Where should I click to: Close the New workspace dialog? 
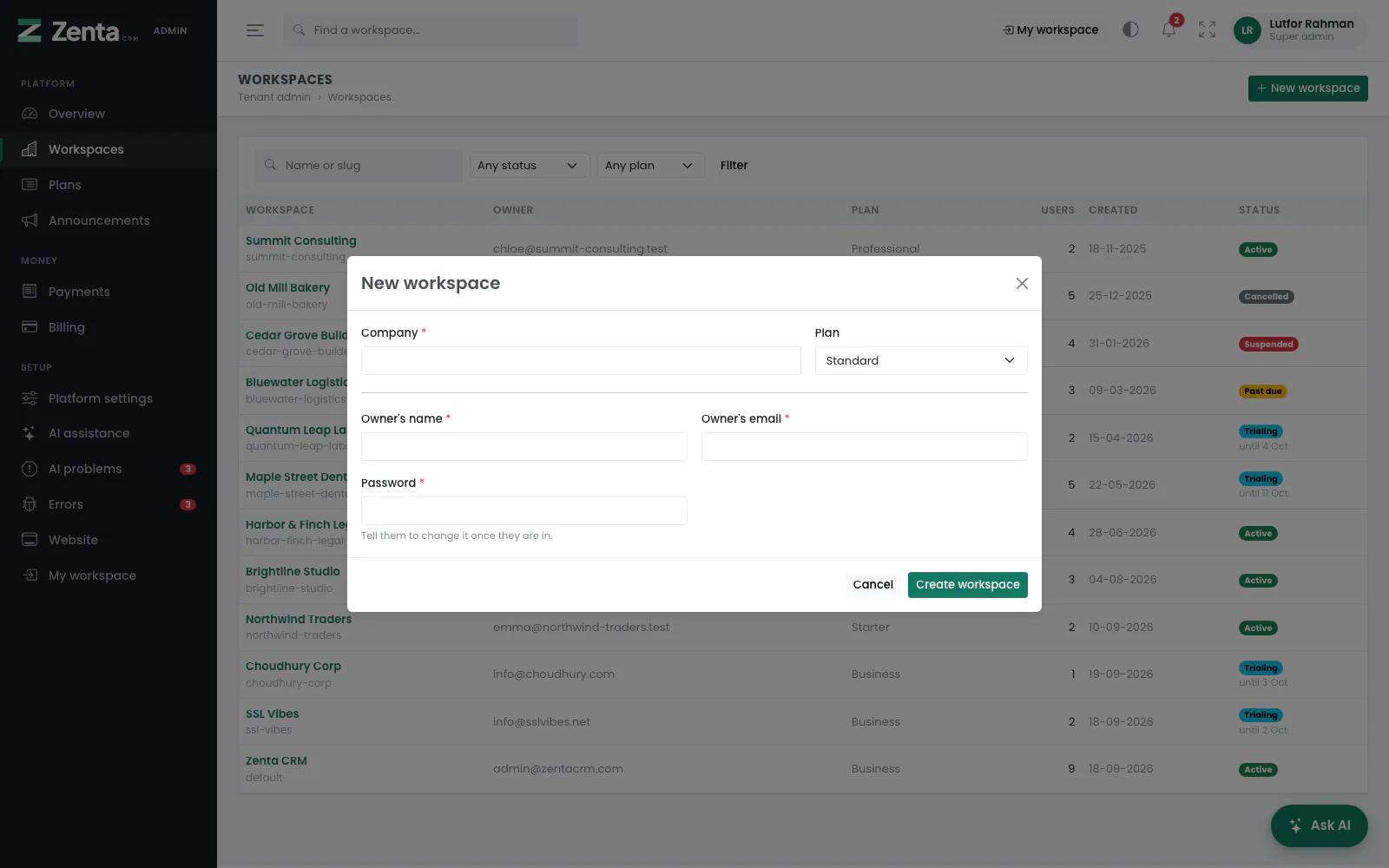click(x=1022, y=283)
